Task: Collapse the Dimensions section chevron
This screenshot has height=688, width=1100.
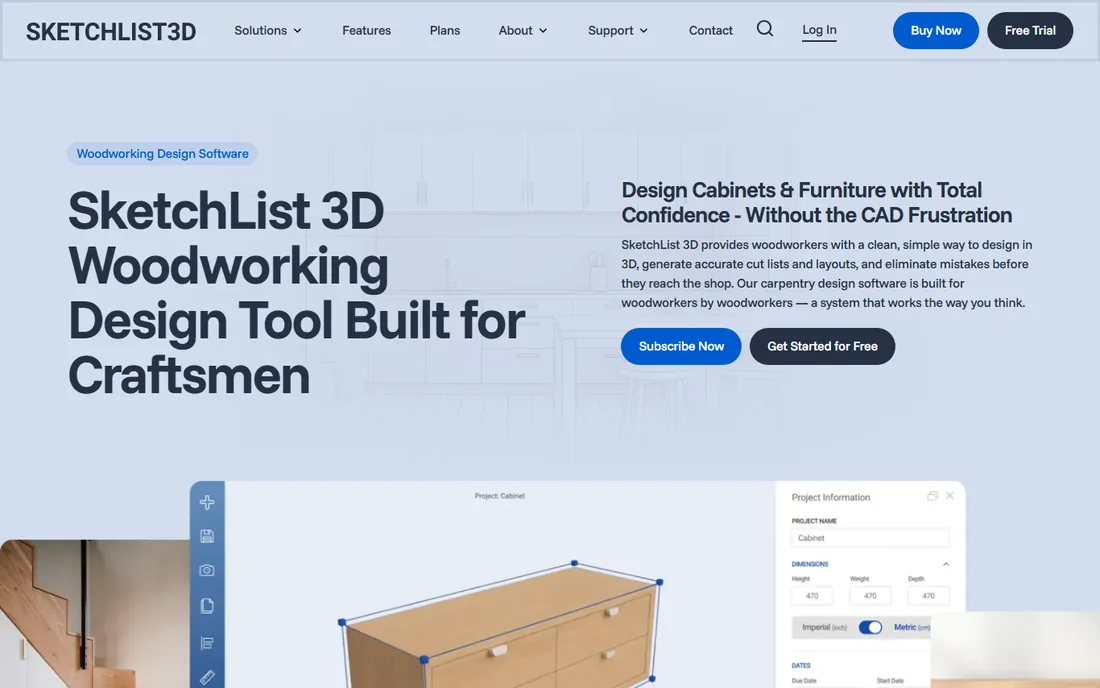Action: (946, 564)
